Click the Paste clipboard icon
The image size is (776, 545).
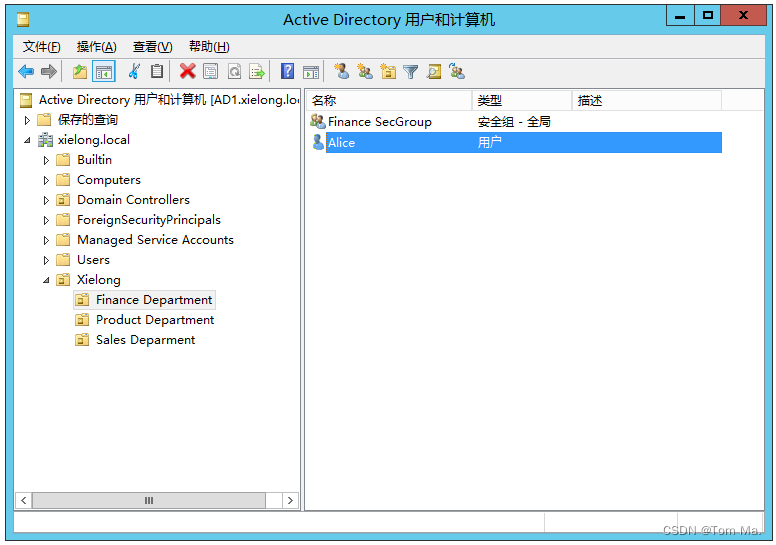point(157,71)
